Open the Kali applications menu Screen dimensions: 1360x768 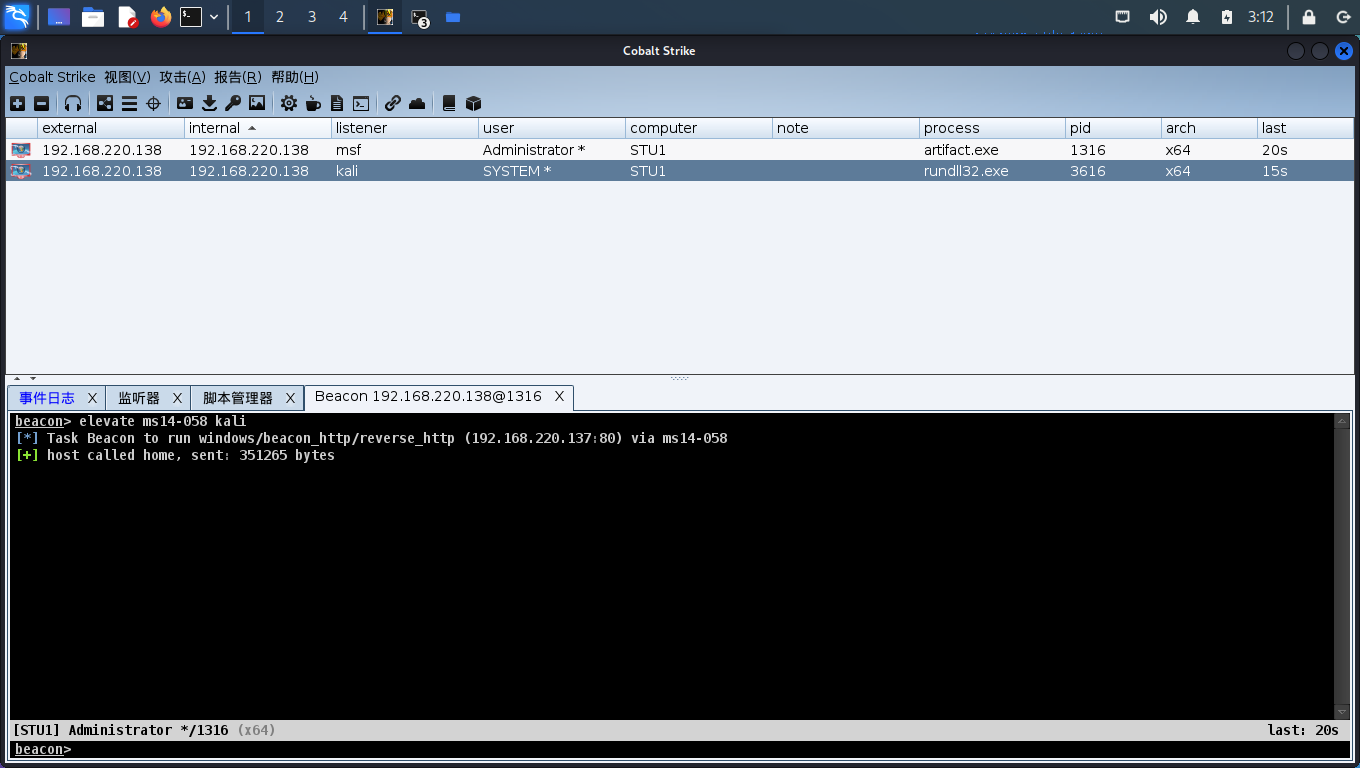(x=17, y=17)
